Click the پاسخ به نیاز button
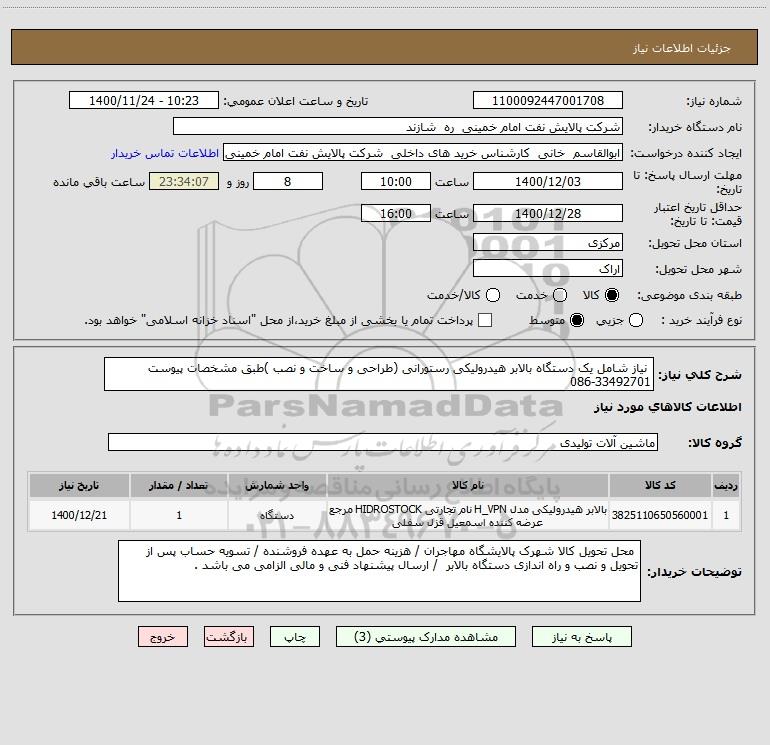 point(582,637)
